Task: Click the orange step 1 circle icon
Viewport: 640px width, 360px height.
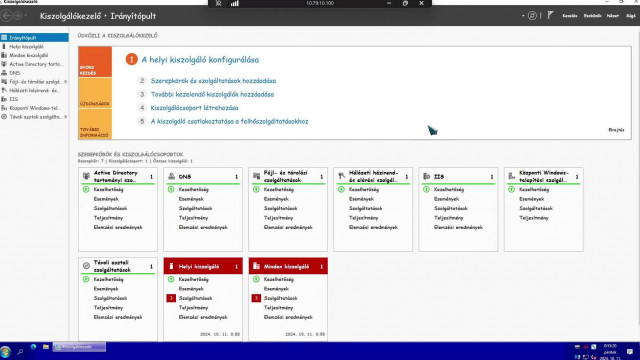Action: (131, 60)
